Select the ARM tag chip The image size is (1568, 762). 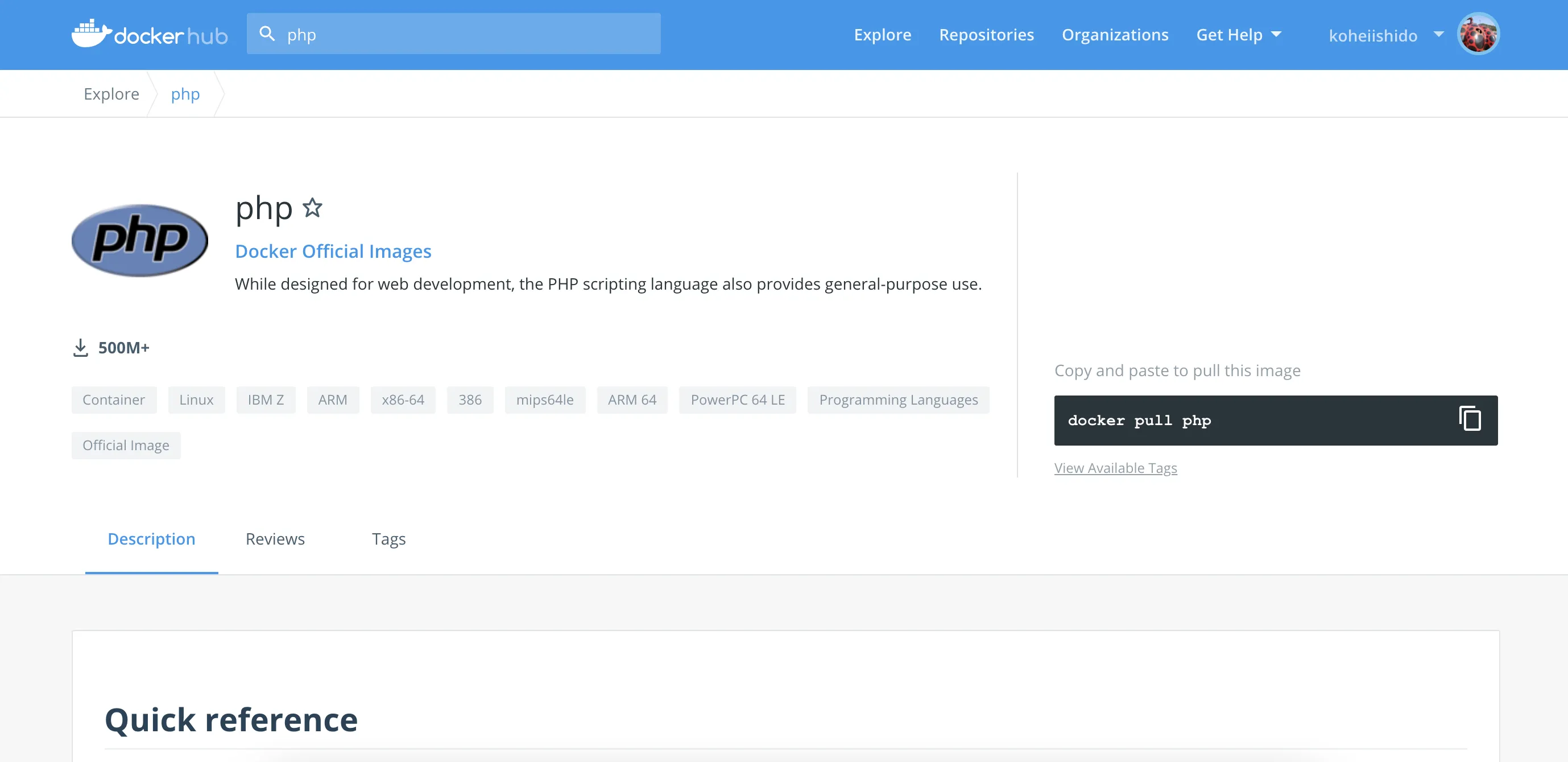click(333, 399)
